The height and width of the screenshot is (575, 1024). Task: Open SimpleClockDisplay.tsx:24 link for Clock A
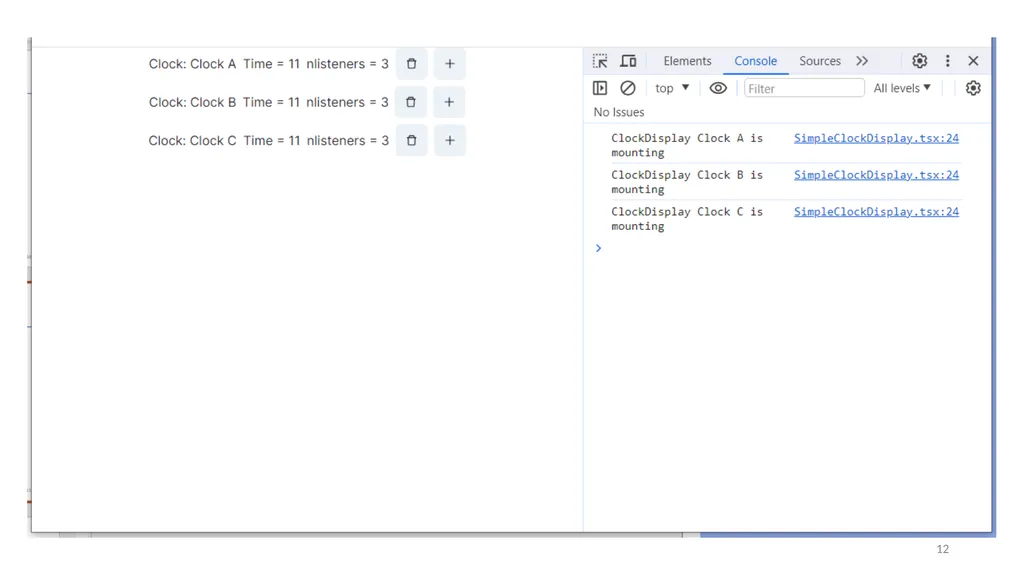[876, 138]
